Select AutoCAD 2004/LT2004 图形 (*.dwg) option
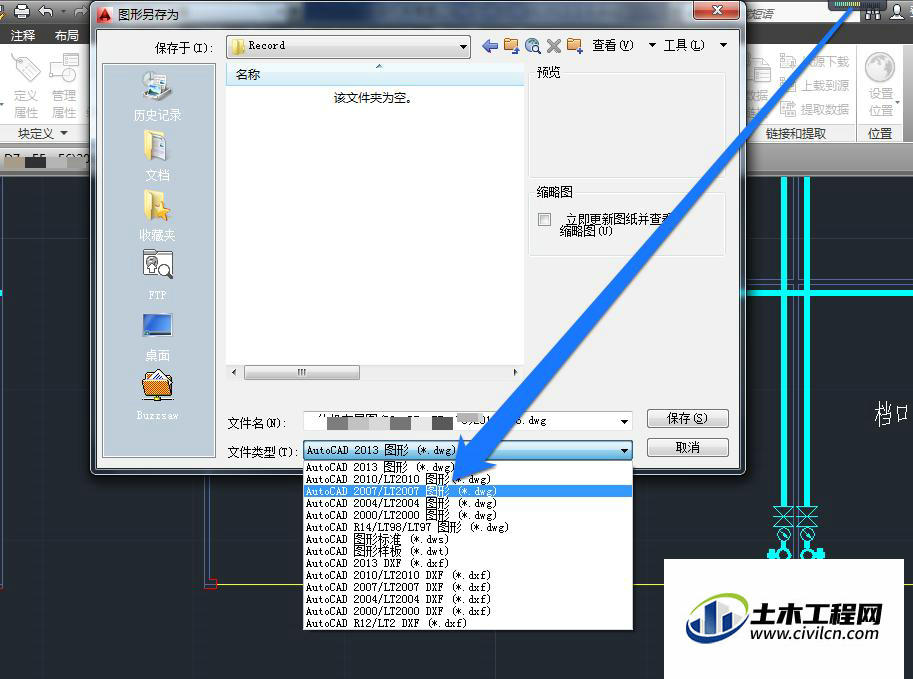The width and height of the screenshot is (913, 679). coord(468,503)
